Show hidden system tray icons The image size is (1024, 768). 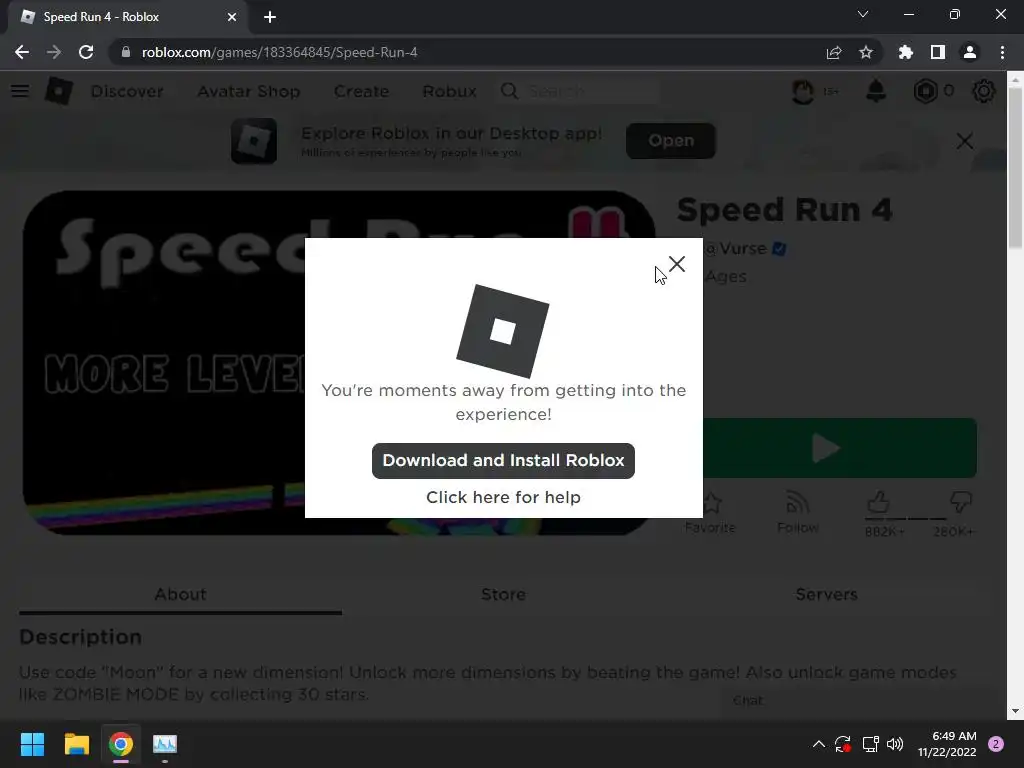pos(818,744)
